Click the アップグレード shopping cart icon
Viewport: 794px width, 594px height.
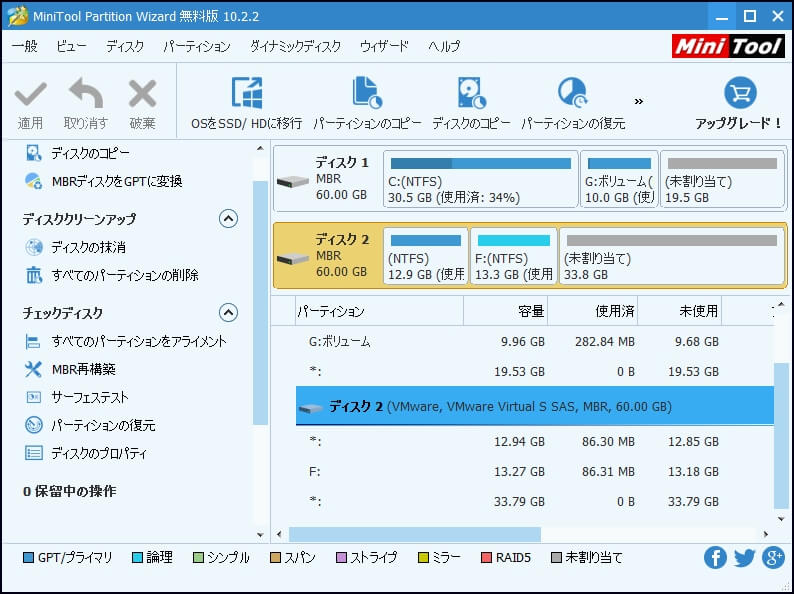(740, 93)
